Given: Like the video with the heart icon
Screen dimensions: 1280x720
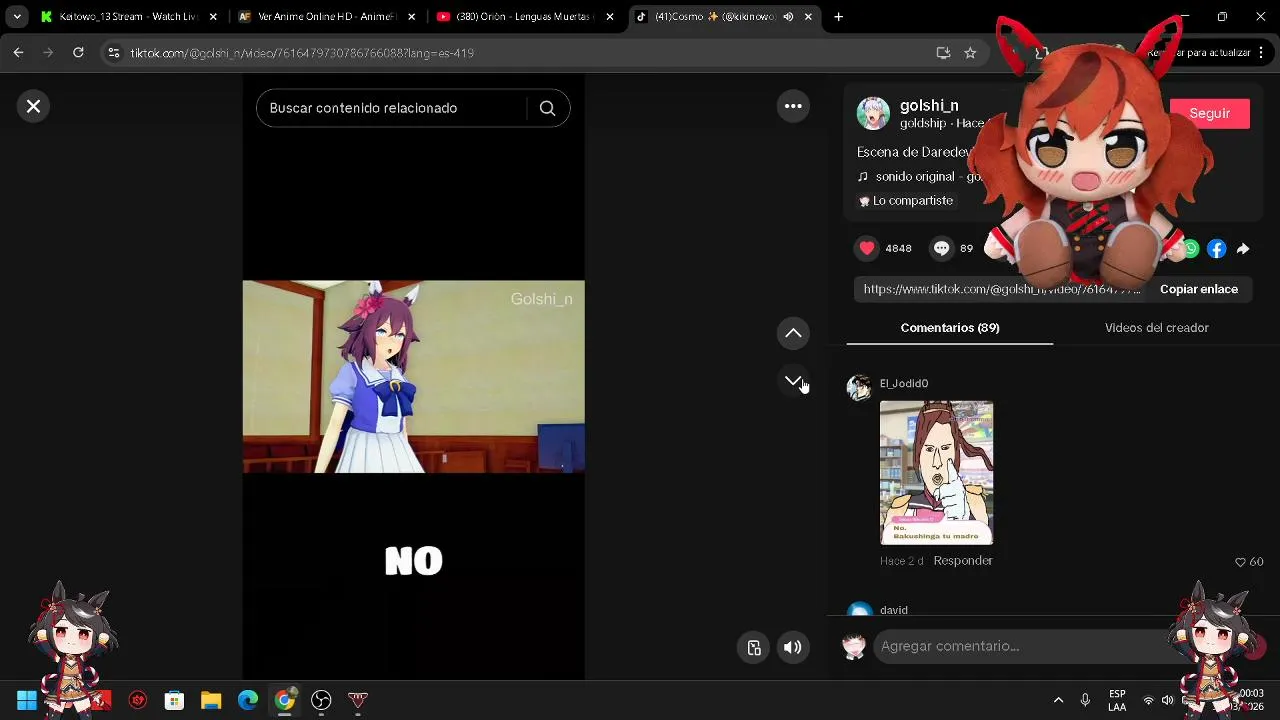Looking at the screenshot, I should pos(867,248).
